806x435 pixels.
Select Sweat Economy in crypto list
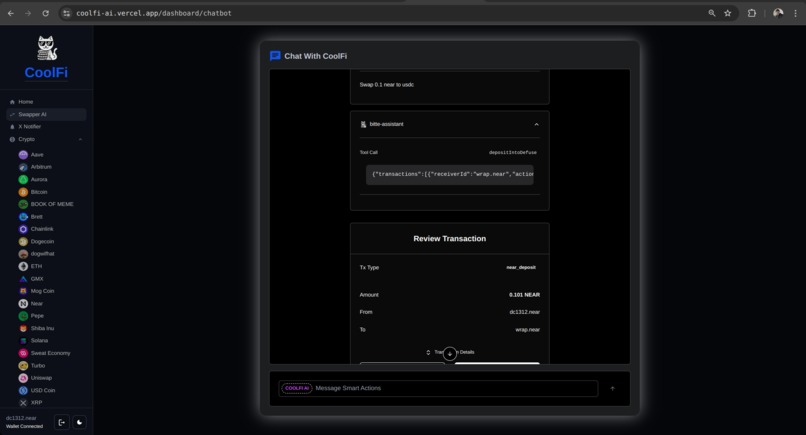[50, 353]
